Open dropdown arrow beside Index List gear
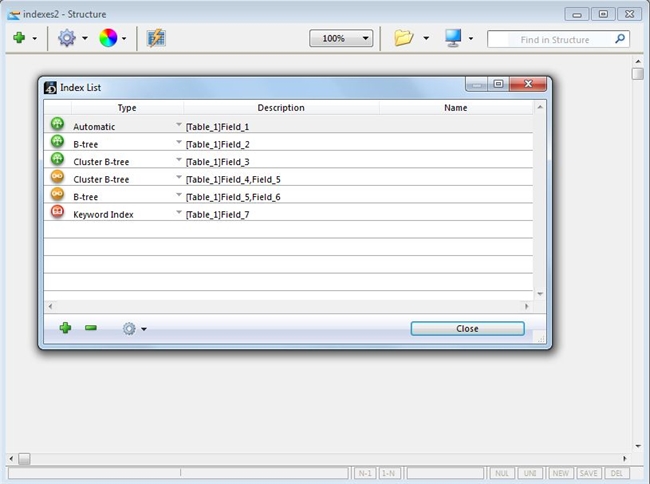The width and height of the screenshot is (650, 484). (144, 329)
